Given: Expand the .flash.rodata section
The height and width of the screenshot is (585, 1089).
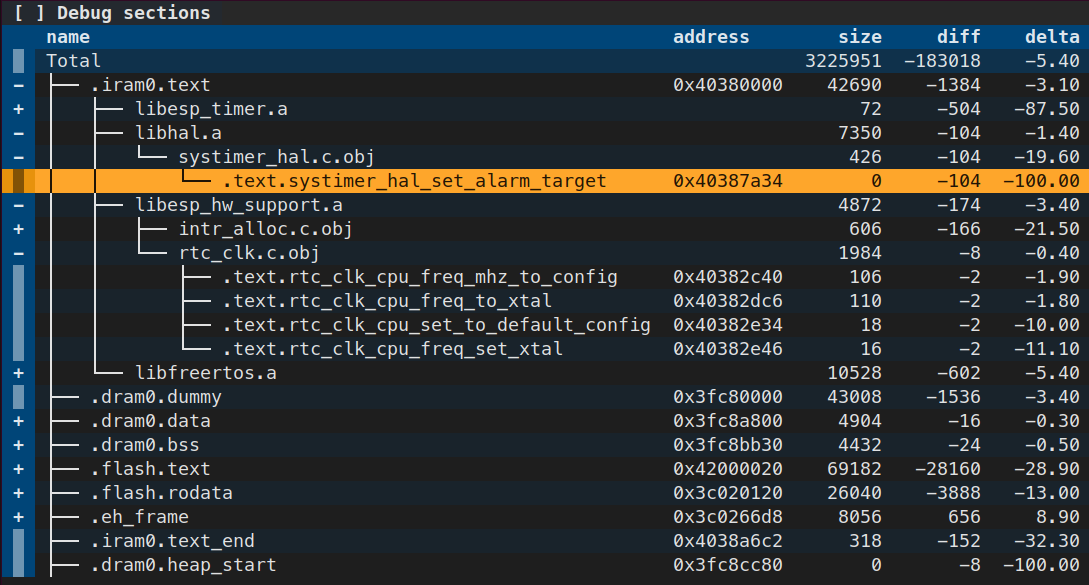Looking at the screenshot, I should click(x=18, y=492).
